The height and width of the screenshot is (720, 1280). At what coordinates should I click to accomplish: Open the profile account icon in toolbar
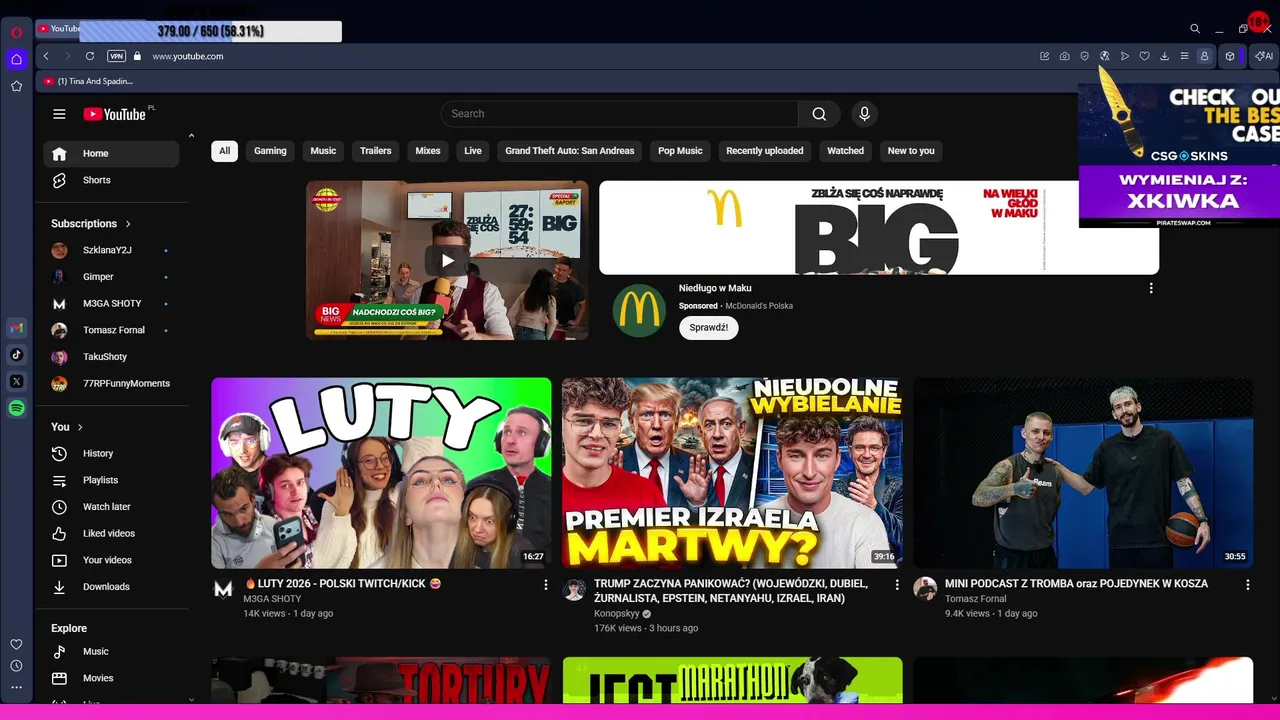tap(1205, 56)
